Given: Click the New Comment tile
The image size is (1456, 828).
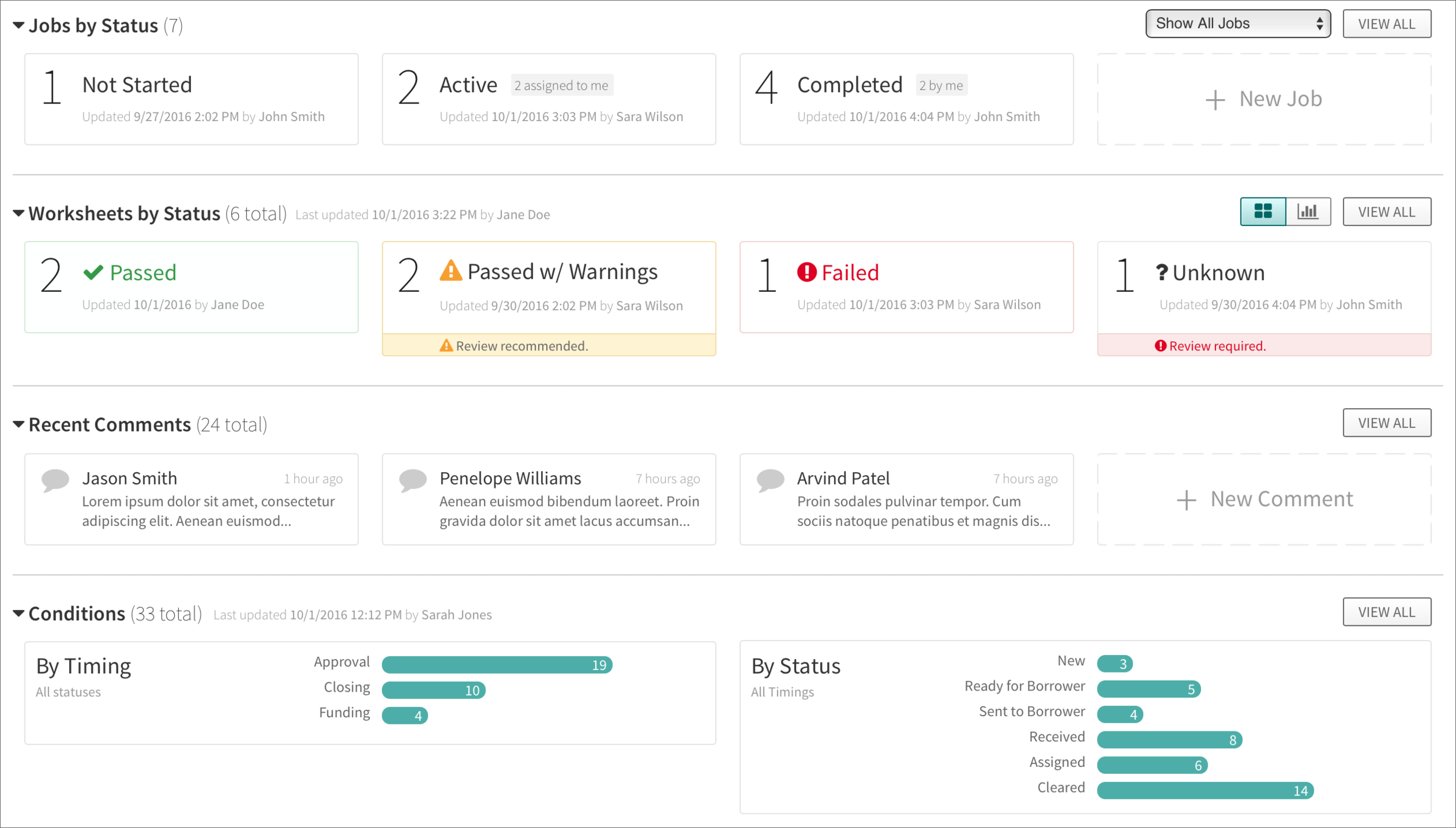Looking at the screenshot, I should click(x=1264, y=498).
